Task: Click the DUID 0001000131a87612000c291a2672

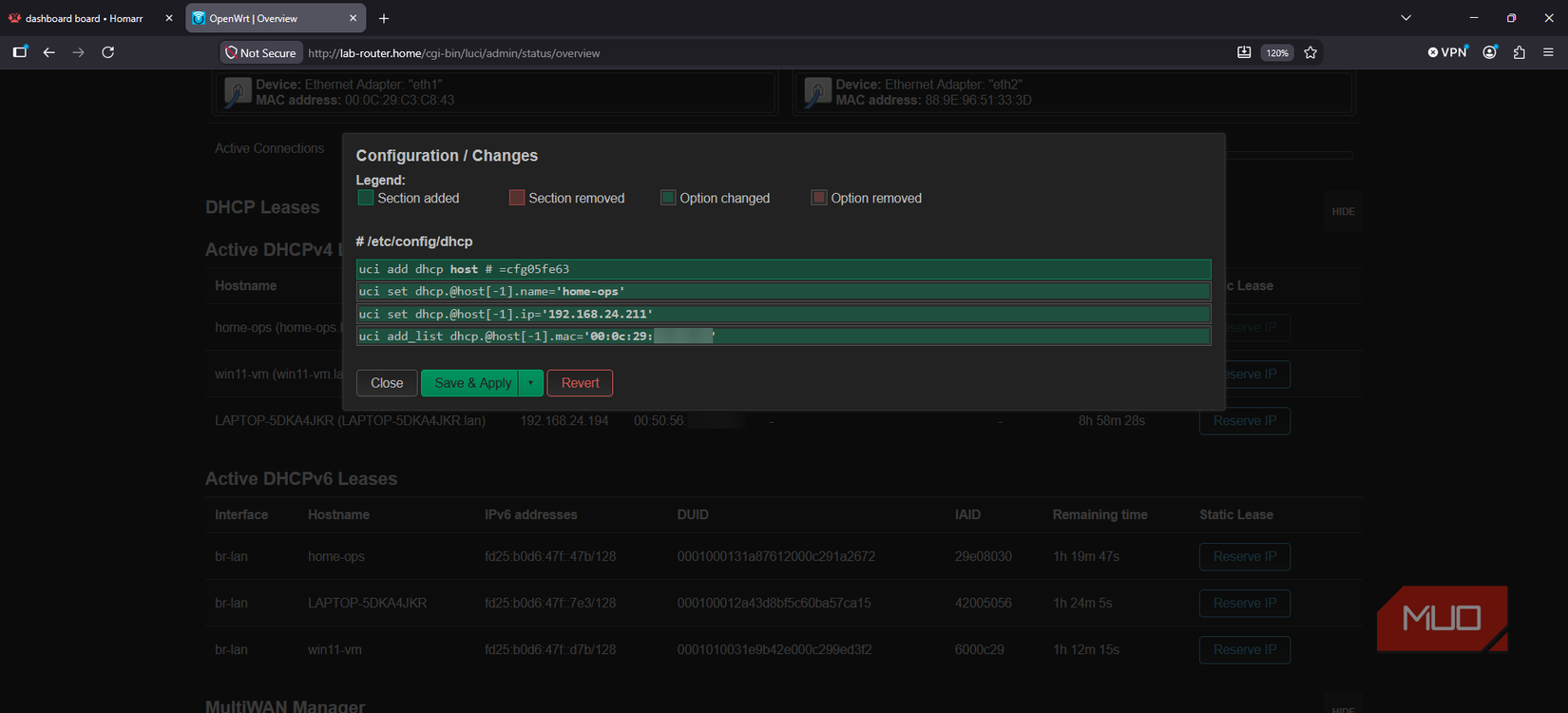Action: point(776,556)
